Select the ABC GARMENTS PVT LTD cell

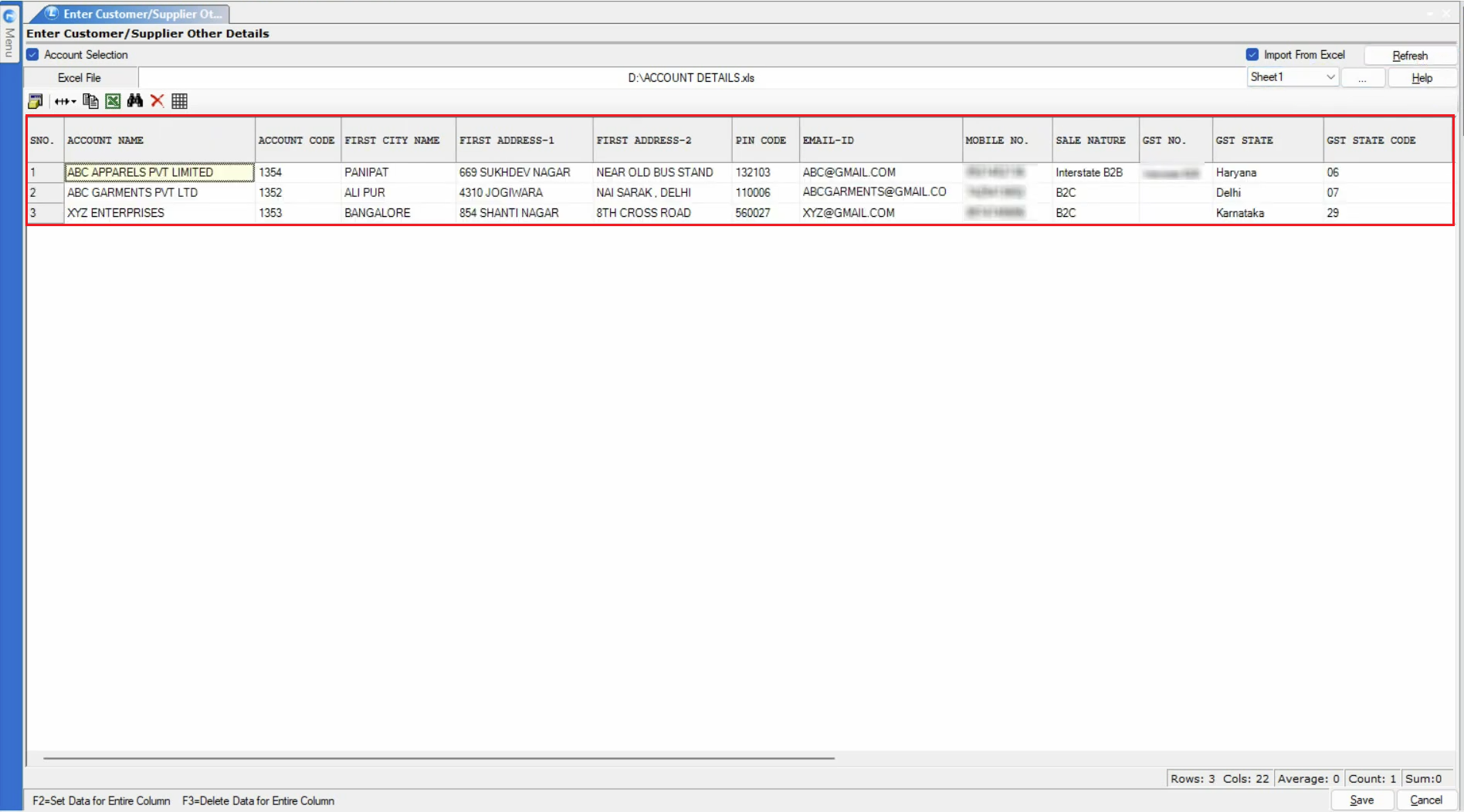pos(133,193)
